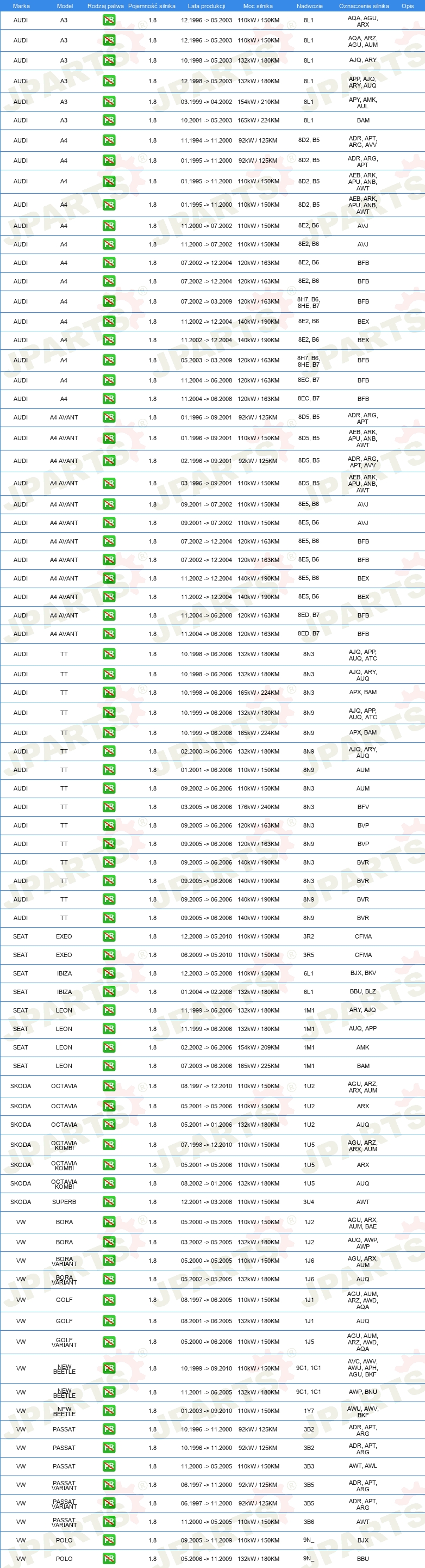This screenshot has width=425, height=1568.
Task: Click the Lata produkcji column header
Action: [206, 6]
